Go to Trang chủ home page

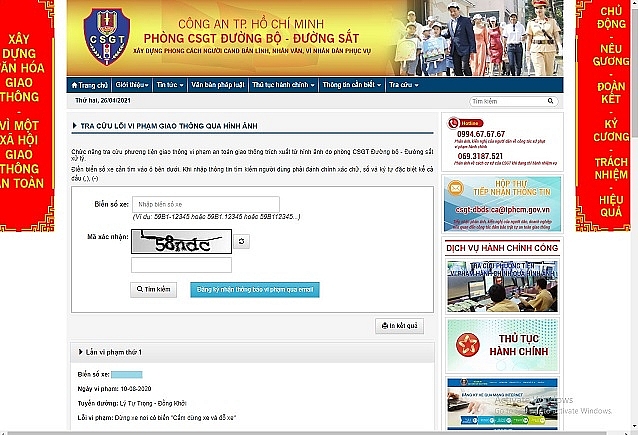pyautogui.click(x=90, y=86)
